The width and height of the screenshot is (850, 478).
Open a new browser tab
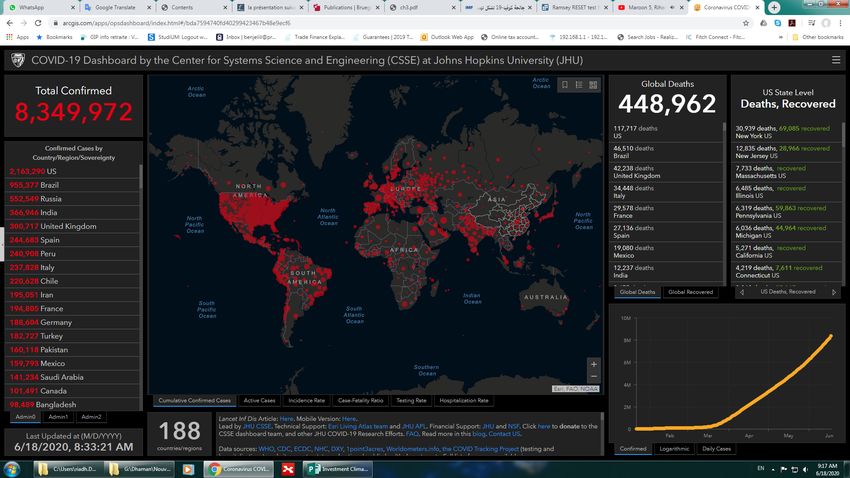(774, 7)
